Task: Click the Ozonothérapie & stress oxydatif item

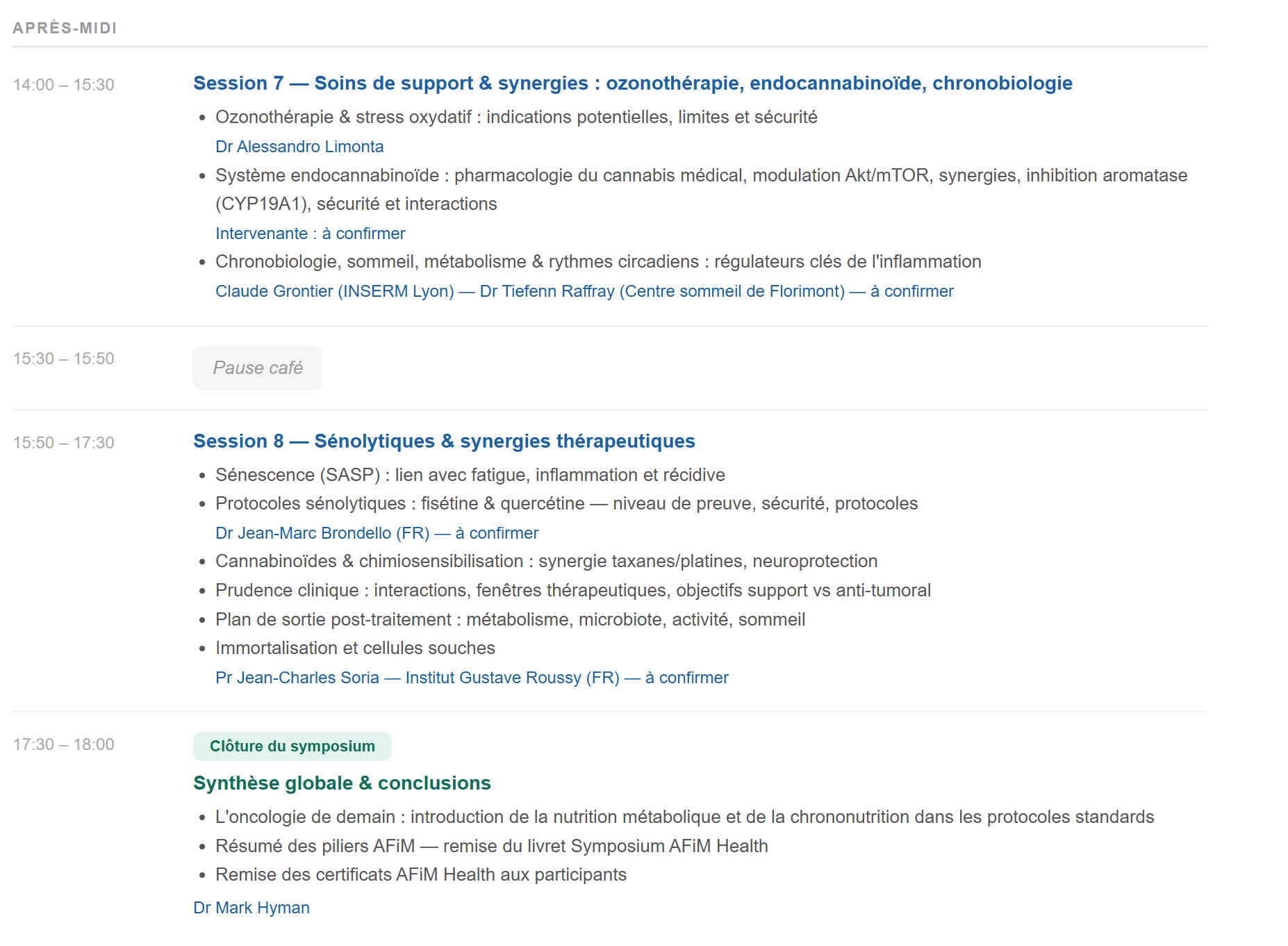Action: [x=516, y=117]
